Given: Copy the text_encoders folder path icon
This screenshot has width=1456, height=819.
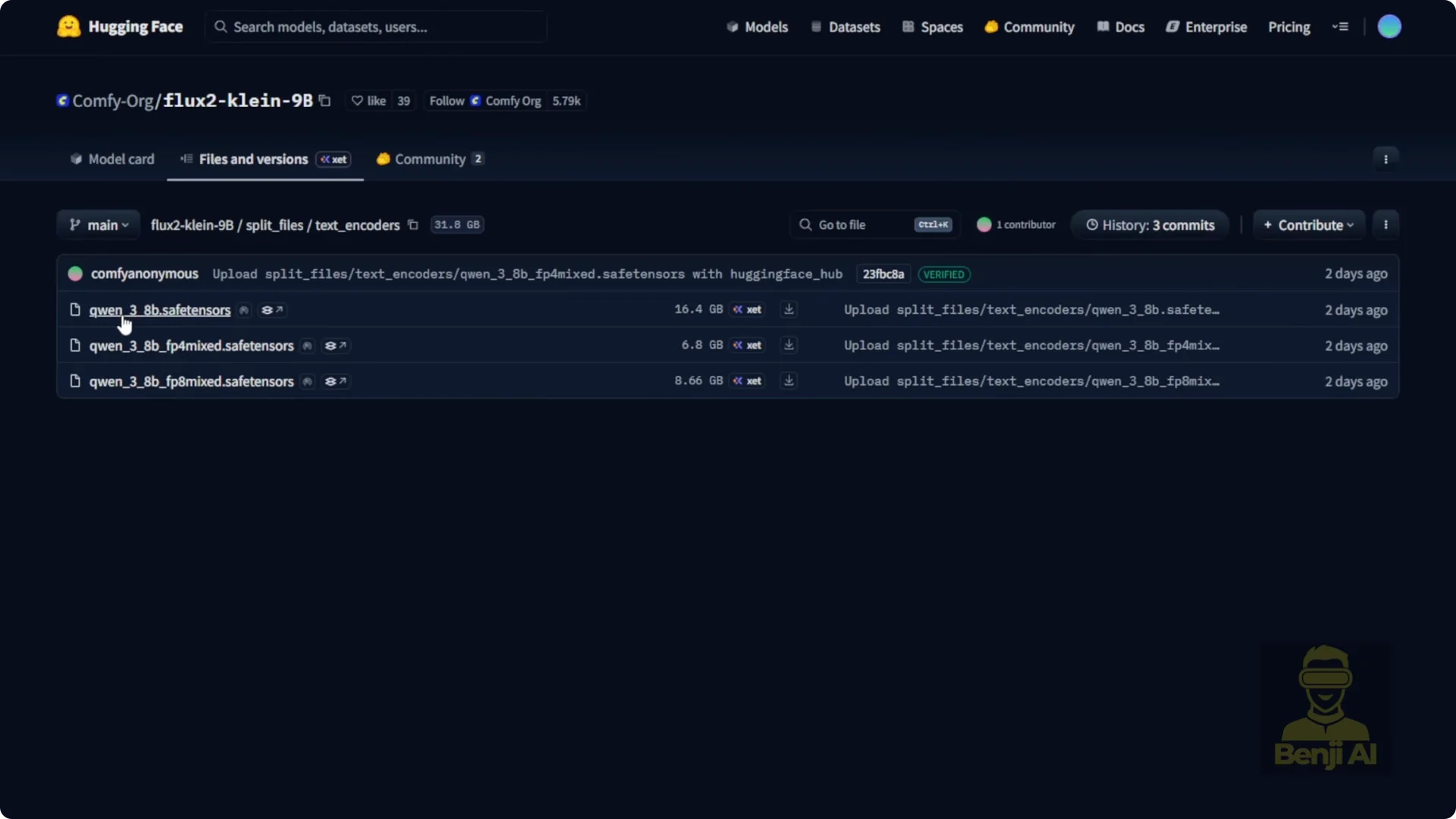Looking at the screenshot, I should click(413, 225).
